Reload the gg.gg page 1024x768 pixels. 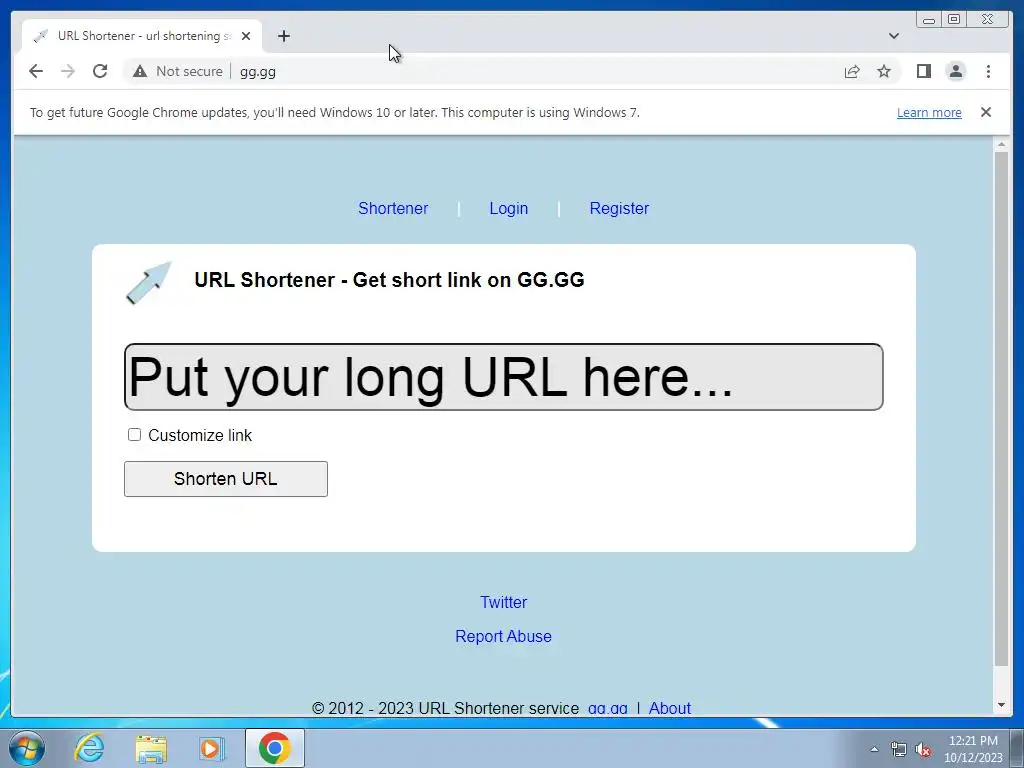pyautogui.click(x=100, y=71)
